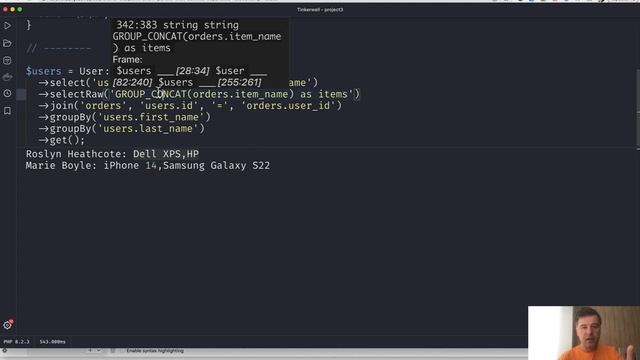Click the ->get(); line

click(x=62, y=140)
